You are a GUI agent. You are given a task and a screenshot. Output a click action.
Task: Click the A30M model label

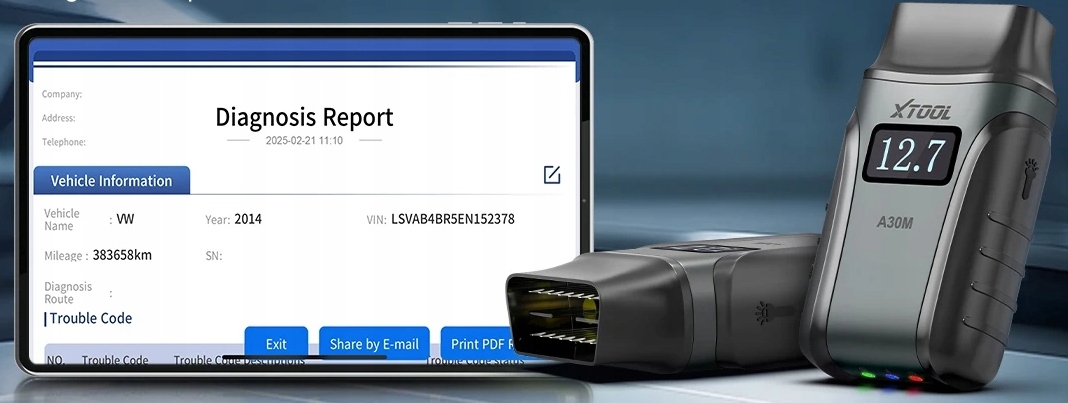click(x=894, y=221)
